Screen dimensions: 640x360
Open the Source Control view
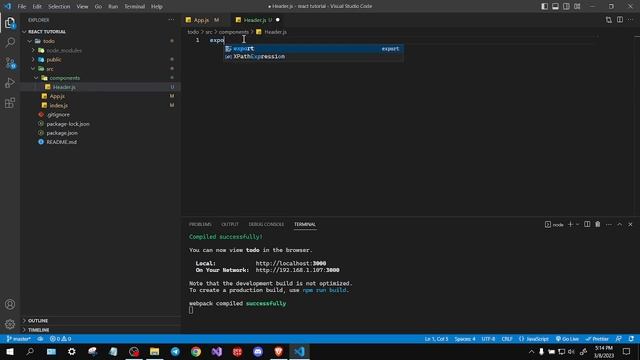click(10, 63)
